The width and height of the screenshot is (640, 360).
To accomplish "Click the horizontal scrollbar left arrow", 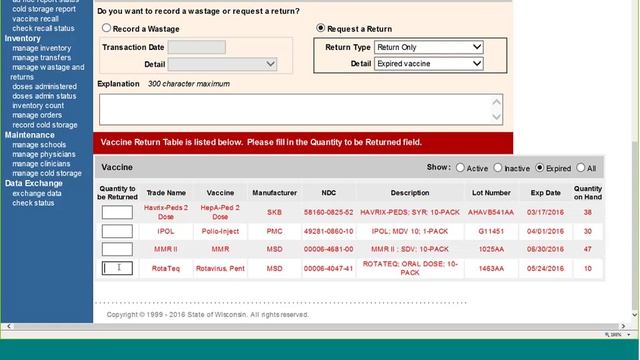I will (9, 326).
